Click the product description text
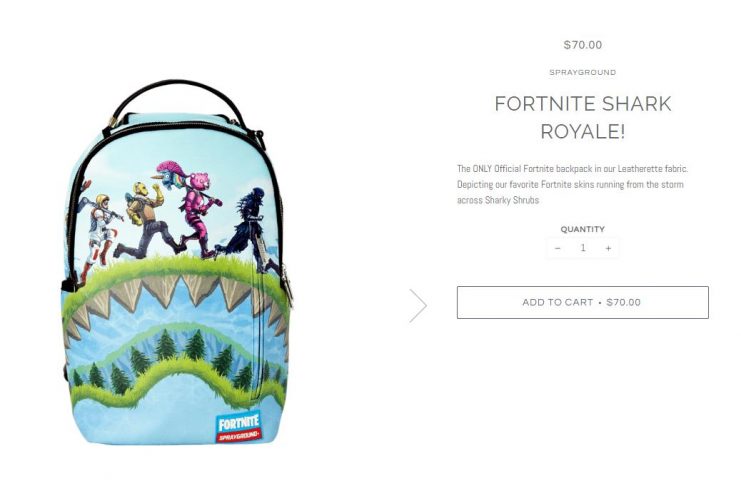 click(572, 184)
